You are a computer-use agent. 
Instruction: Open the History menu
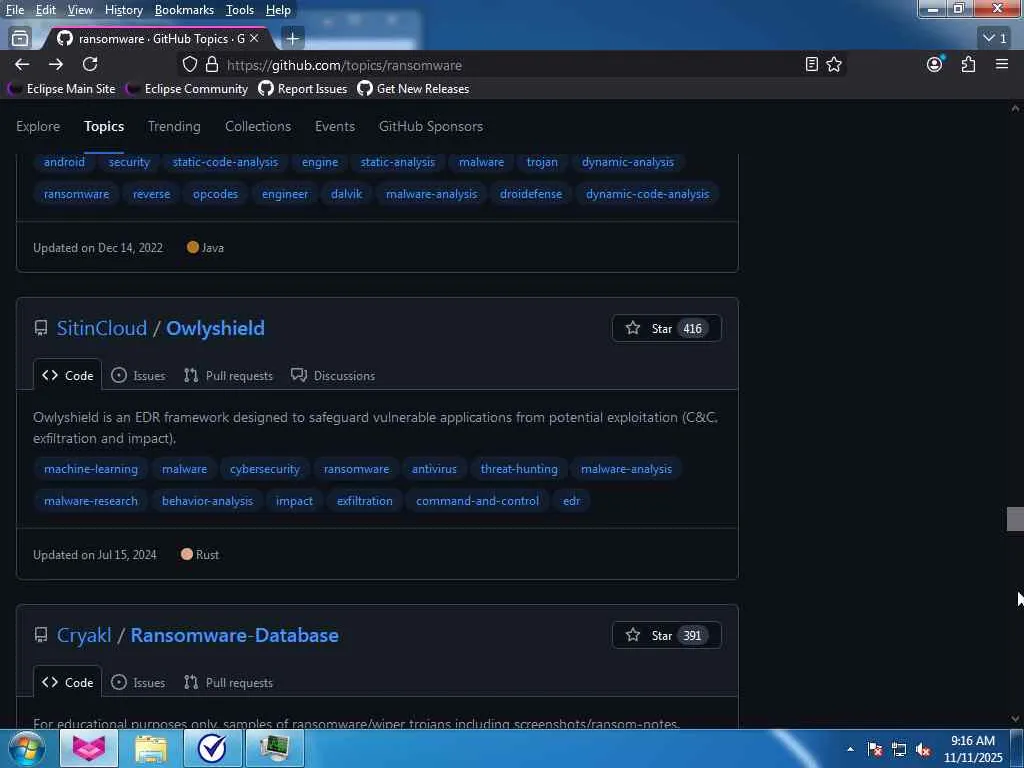click(x=123, y=10)
